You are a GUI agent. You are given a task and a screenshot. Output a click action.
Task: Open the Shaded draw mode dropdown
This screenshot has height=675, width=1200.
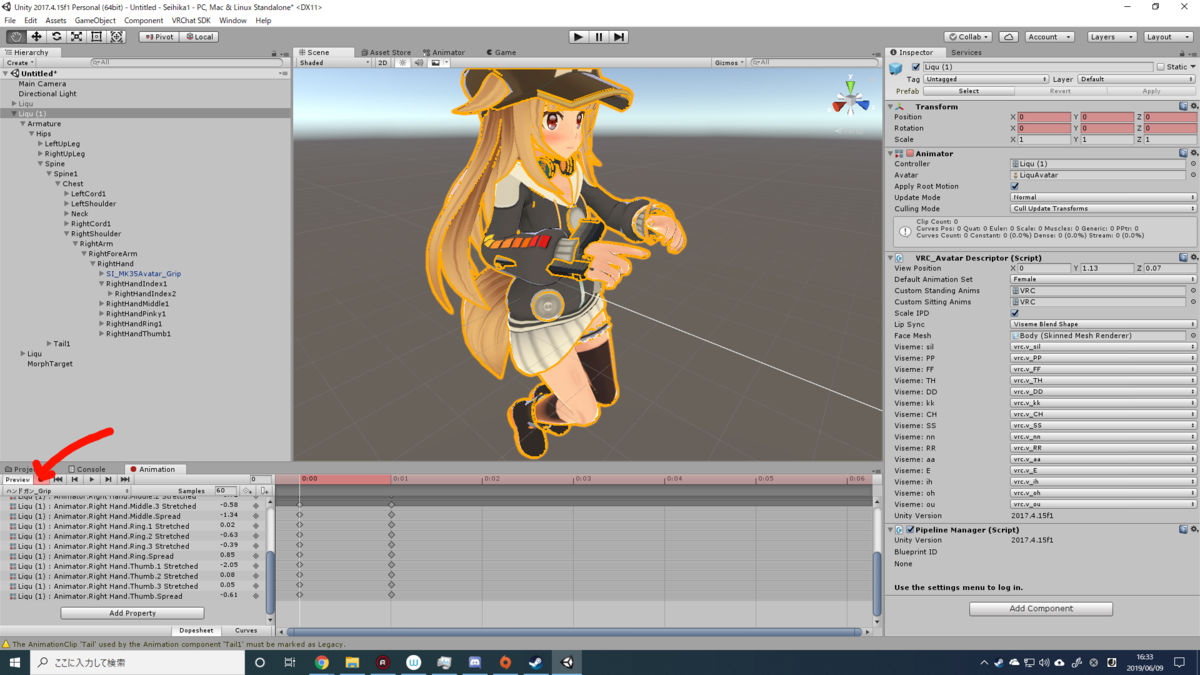335,62
